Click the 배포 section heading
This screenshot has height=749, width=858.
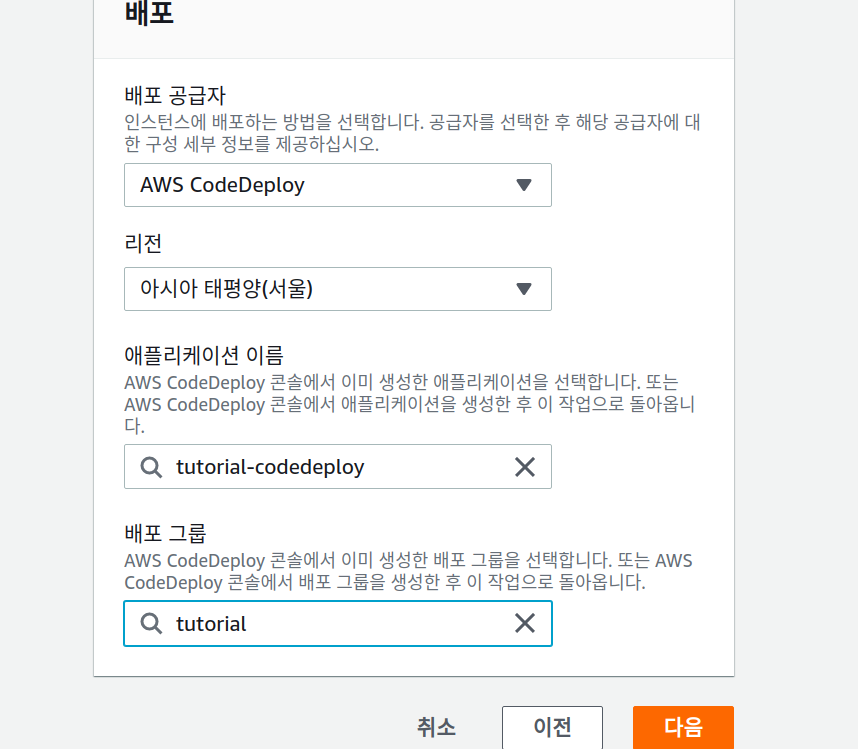[149, 13]
